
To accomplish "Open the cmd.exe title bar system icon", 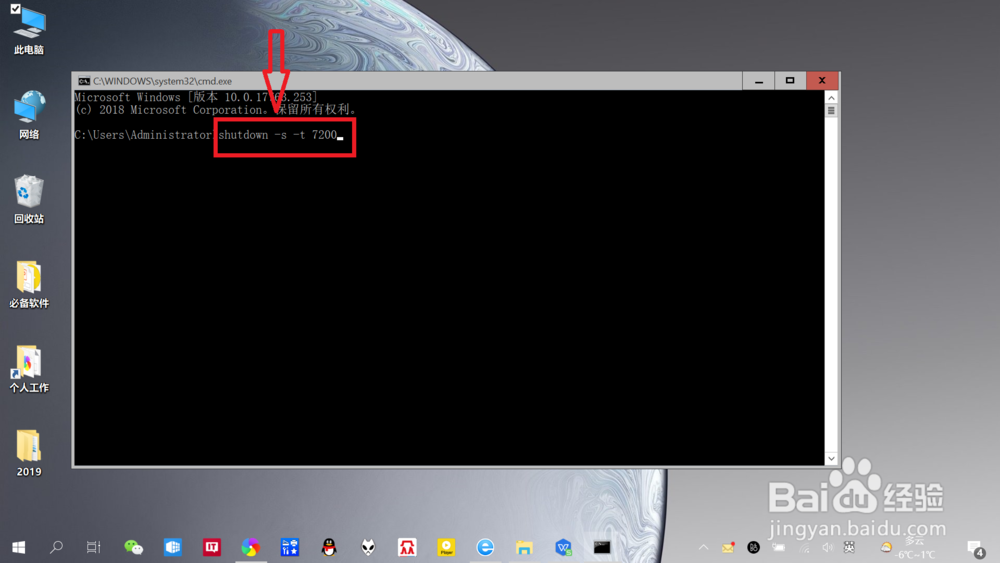I will [x=84, y=81].
